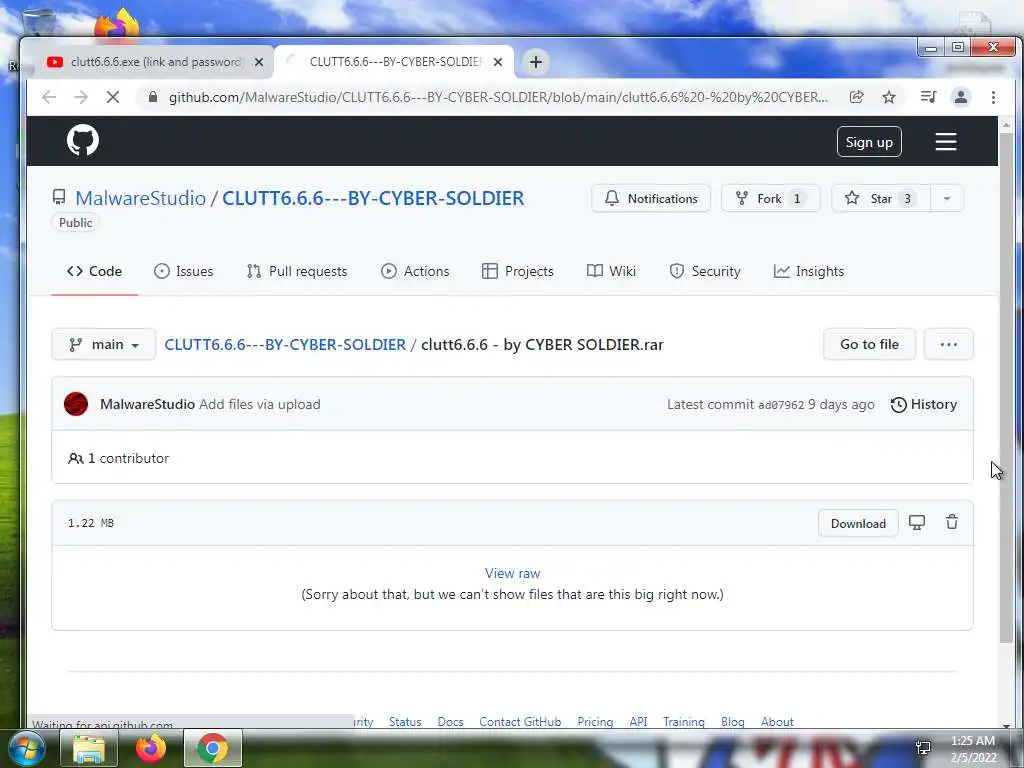
Task: View file History
Action: pyautogui.click(x=924, y=404)
